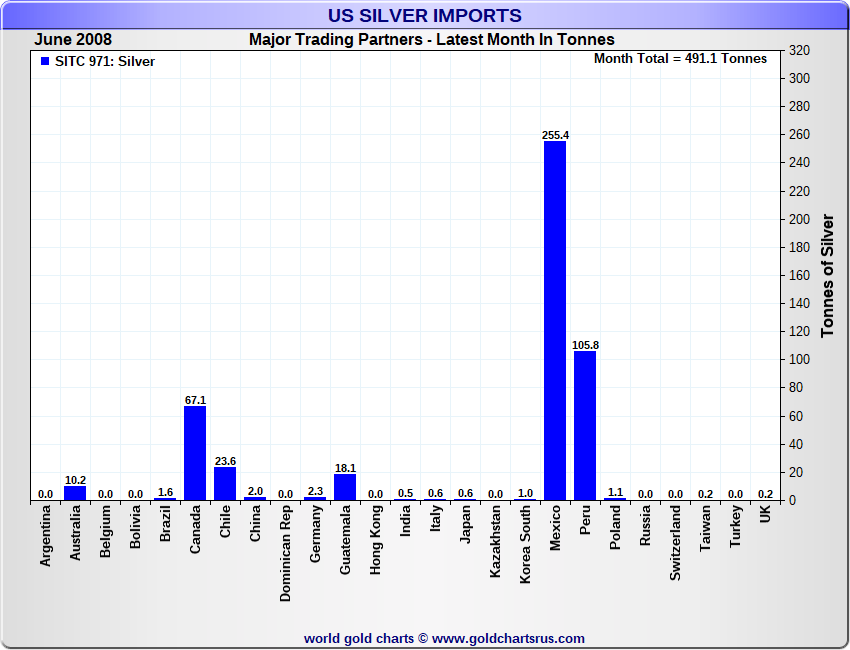The width and height of the screenshot is (850, 650).
Task: Click the 255.4 value label above Mexico
Action: click(555, 135)
